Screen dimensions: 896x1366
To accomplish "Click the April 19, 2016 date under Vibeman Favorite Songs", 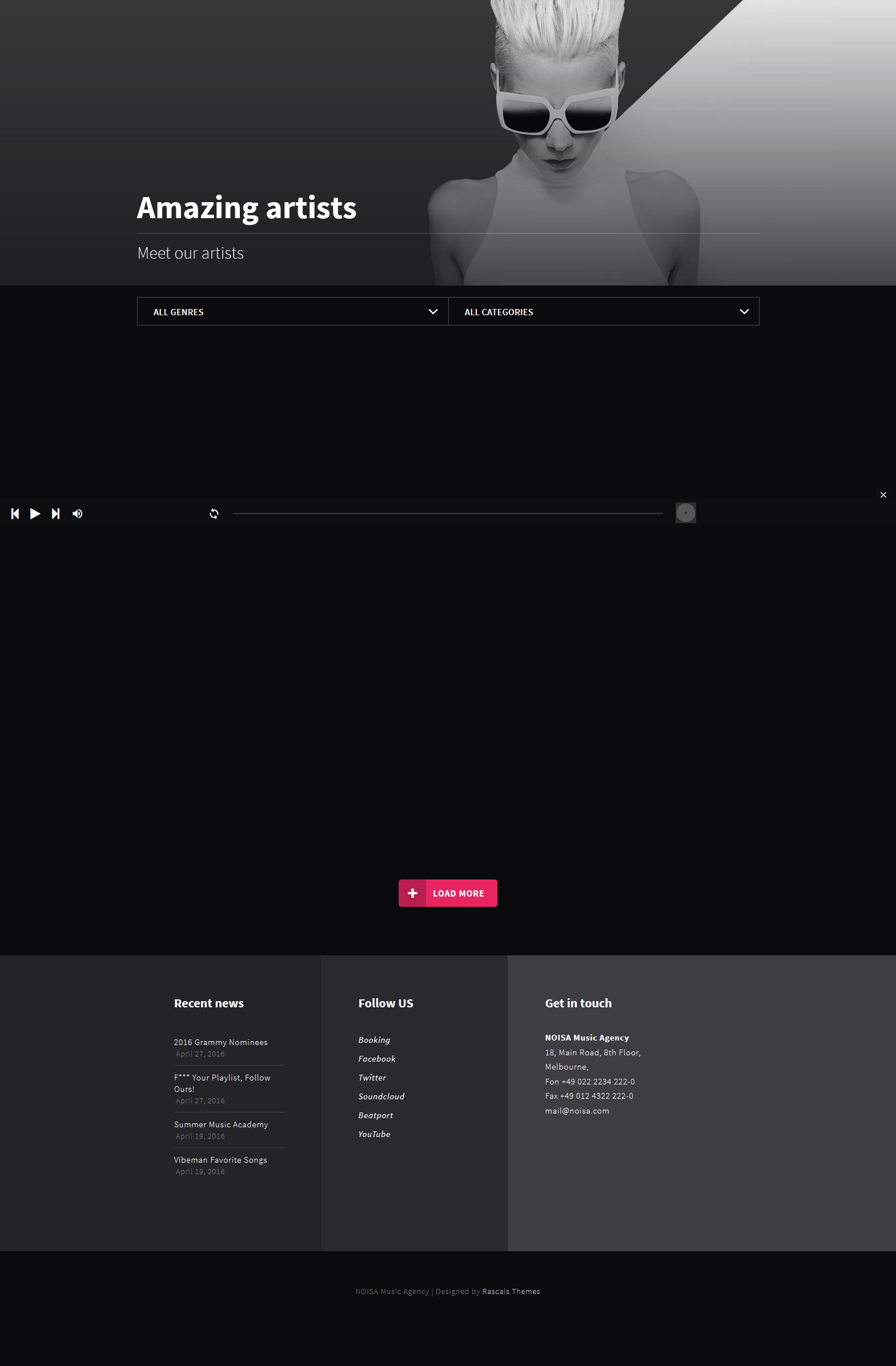I will click(200, 1172).
